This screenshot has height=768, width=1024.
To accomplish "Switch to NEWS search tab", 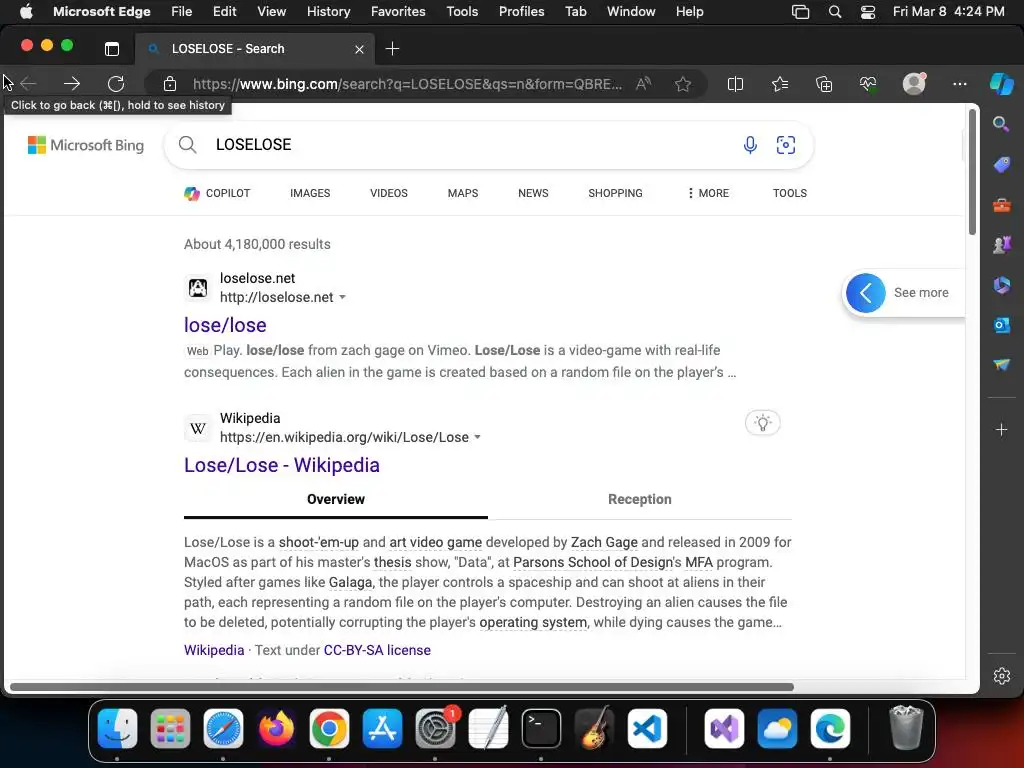I will click(533, 193).
